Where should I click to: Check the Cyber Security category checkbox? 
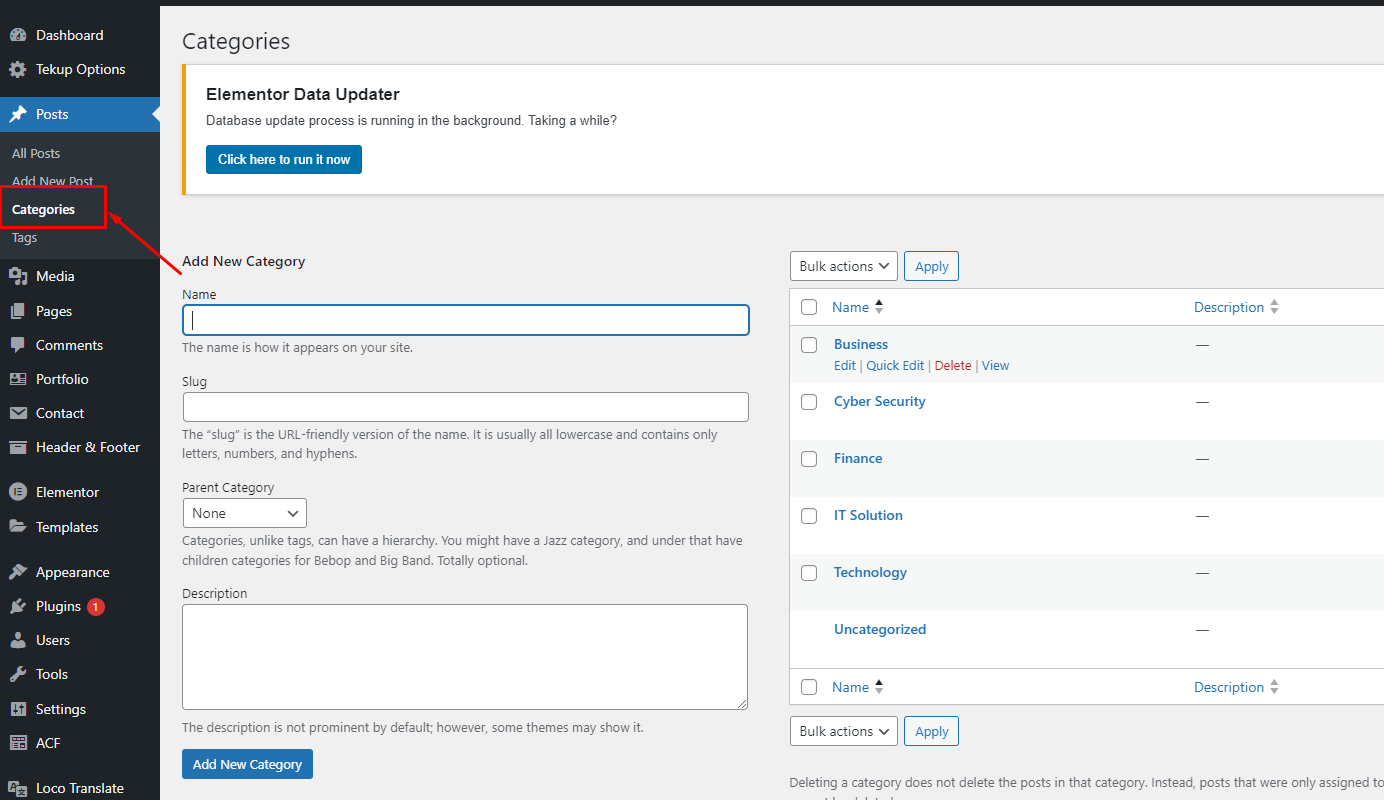810,402
